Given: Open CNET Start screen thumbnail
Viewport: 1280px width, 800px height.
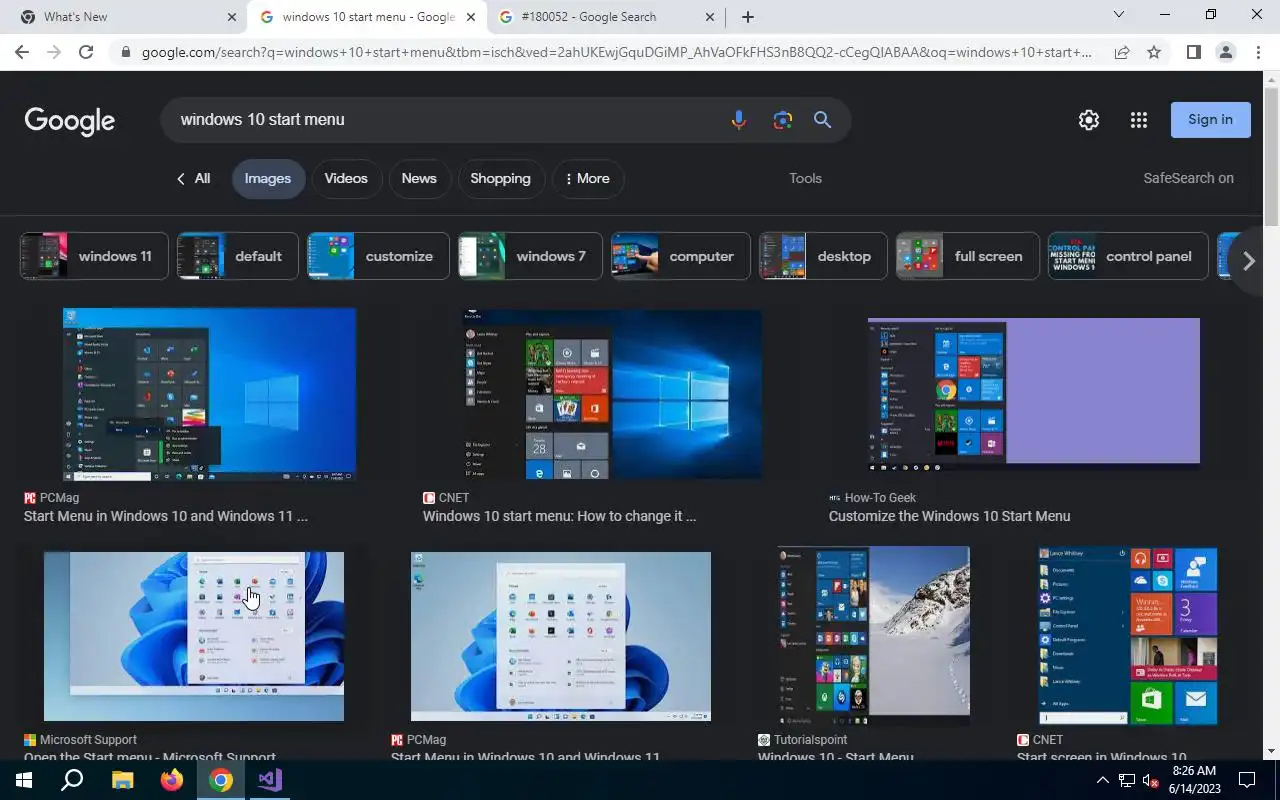Looking at the screenshot, I should click(x=1127, y=636).
